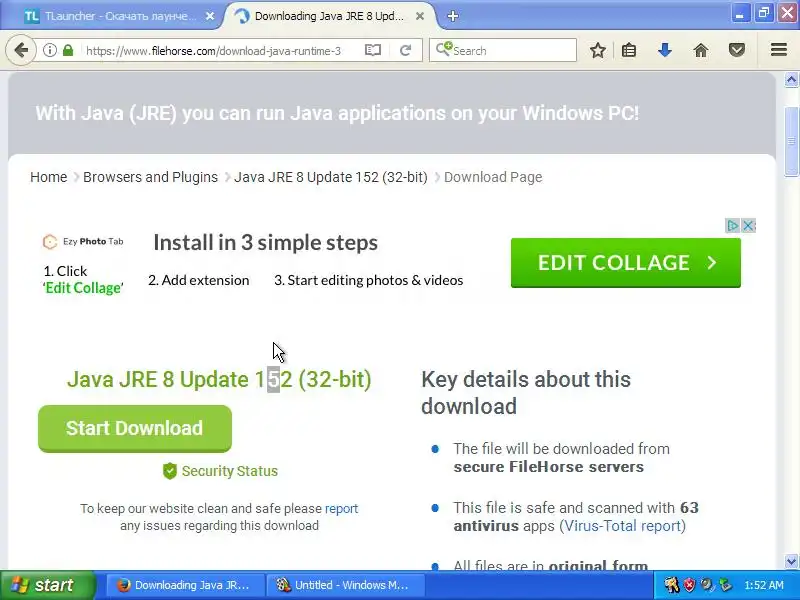The height and width of the screenshot is (600, 800).
Task: Click the EDIT COLLAGE ad button
Action: tap(626, 263)
